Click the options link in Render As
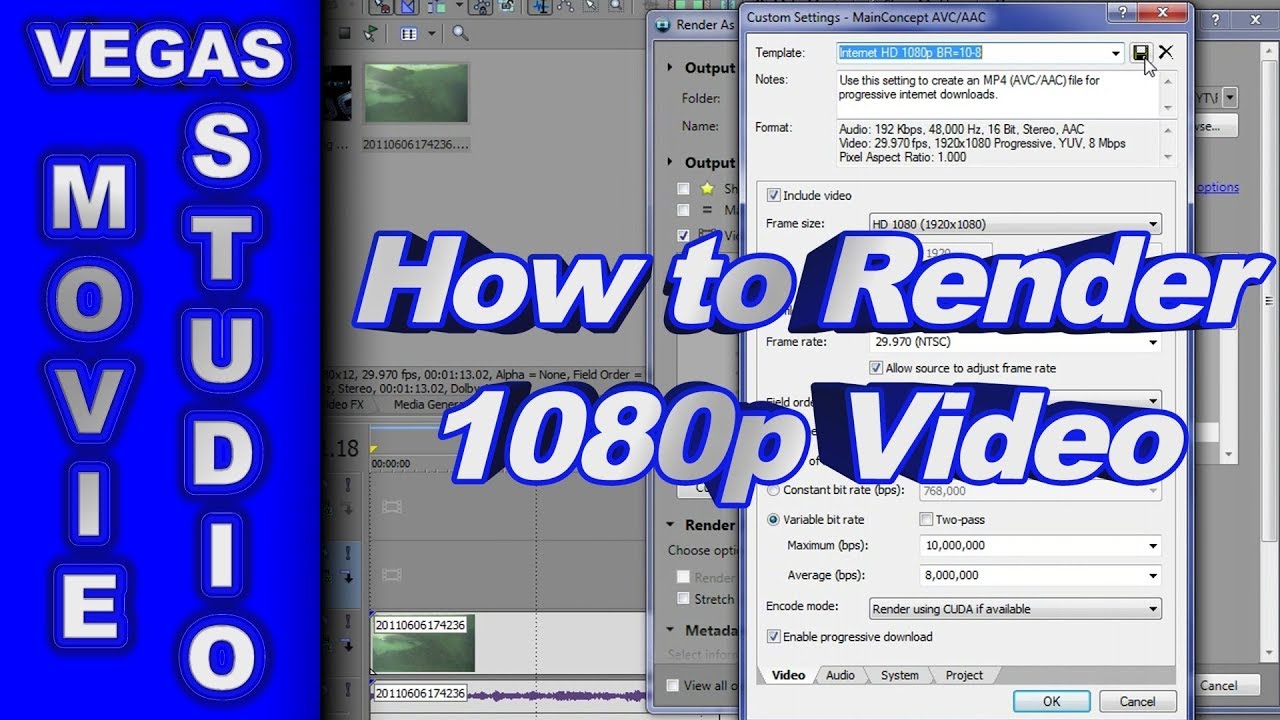 (1217, 187)
